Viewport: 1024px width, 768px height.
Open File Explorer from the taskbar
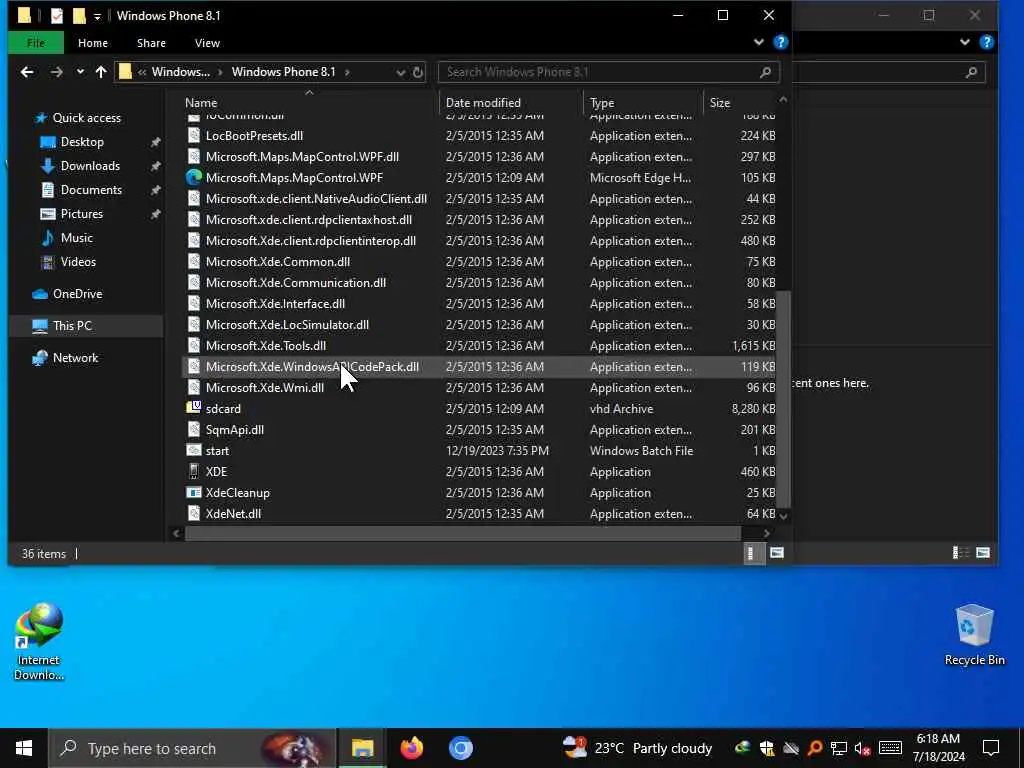(362, 748)
